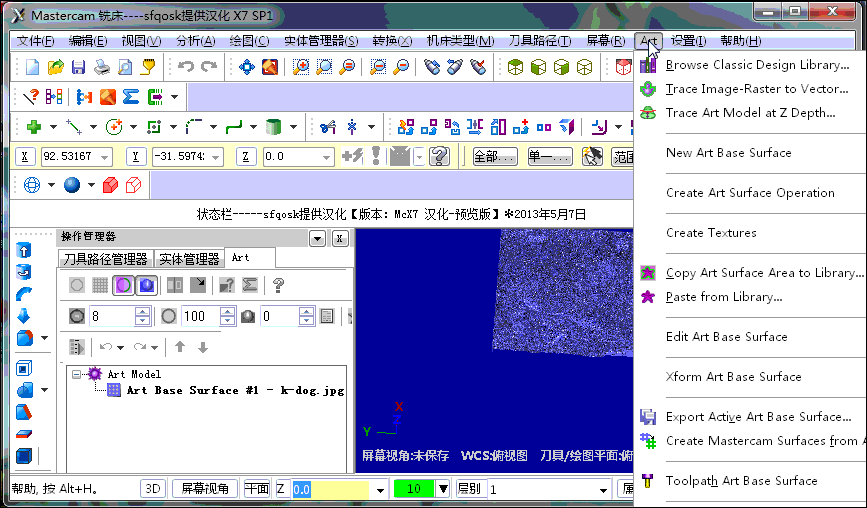The width and height of the screenshot is (867, 508).
Task: Switch to 实体管理器 tab
Action: coord(189,259)
